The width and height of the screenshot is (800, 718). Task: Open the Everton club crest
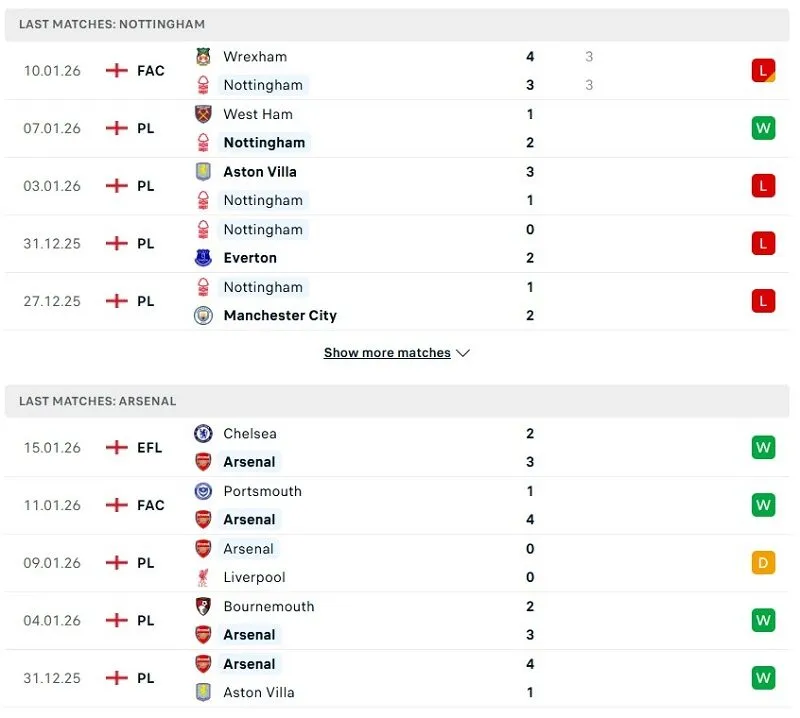[x=205, y=258]
